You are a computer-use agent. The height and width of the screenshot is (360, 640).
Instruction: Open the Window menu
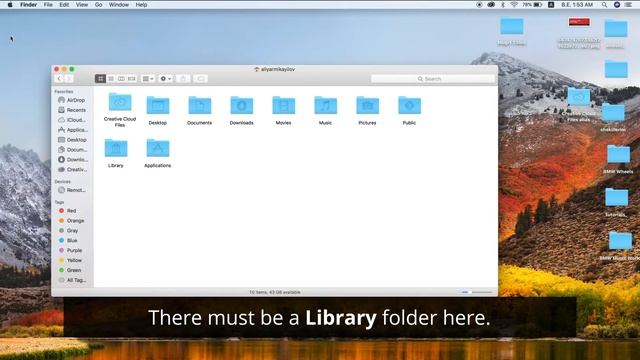point(119,5)
